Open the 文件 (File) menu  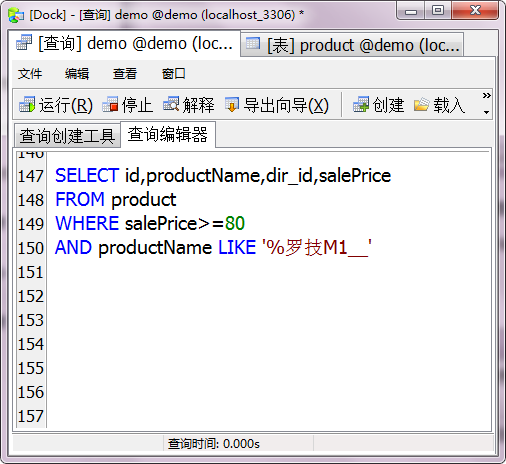(x=30, y=74)
